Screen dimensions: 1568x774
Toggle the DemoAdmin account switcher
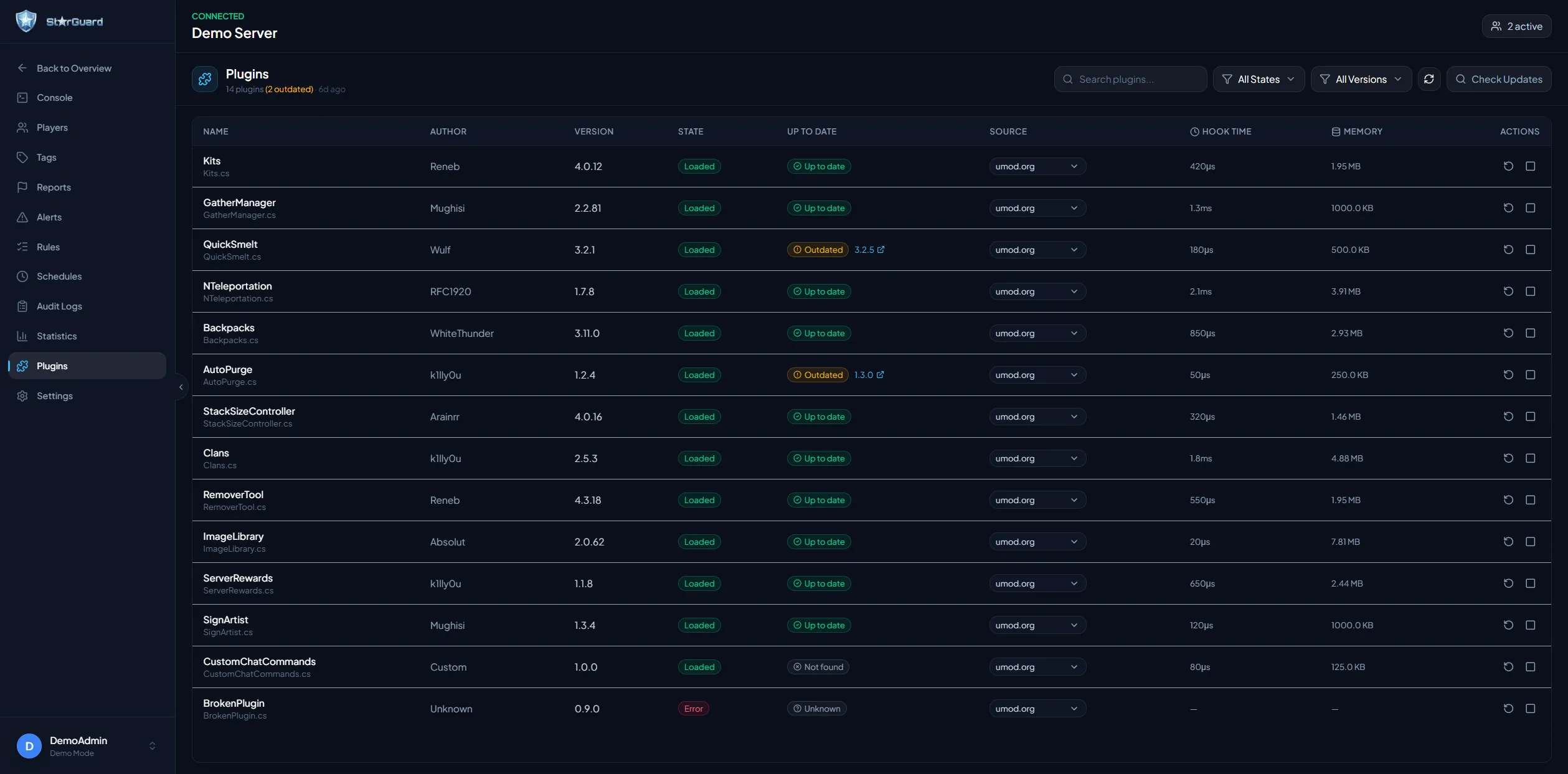click(152, 745)
